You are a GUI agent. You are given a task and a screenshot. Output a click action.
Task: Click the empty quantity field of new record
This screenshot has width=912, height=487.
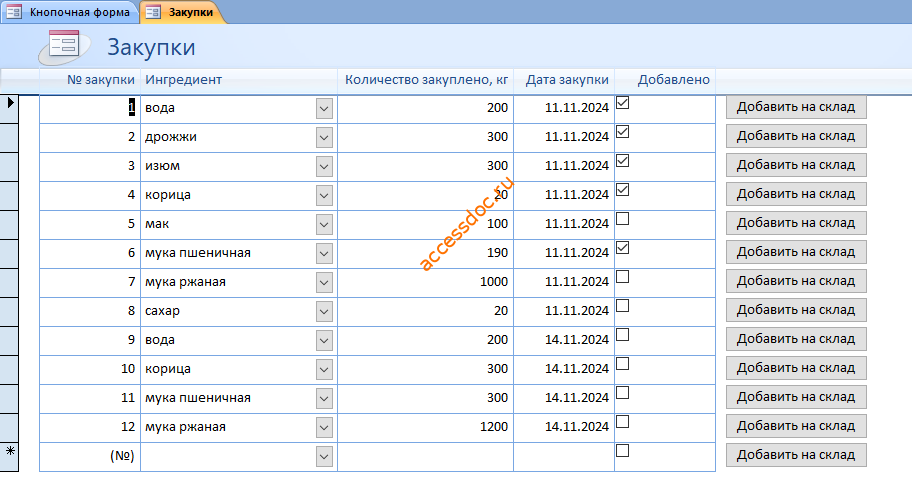[425, 457]
